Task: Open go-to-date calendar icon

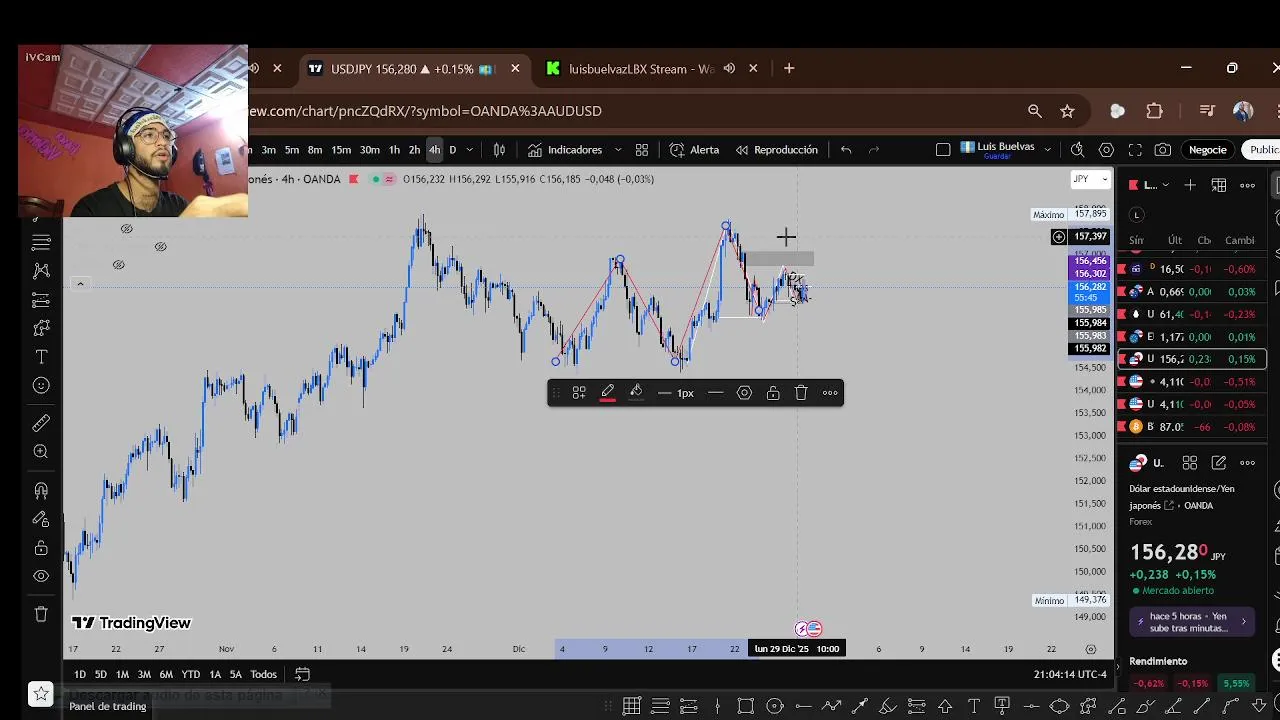Action: point(302,674)
